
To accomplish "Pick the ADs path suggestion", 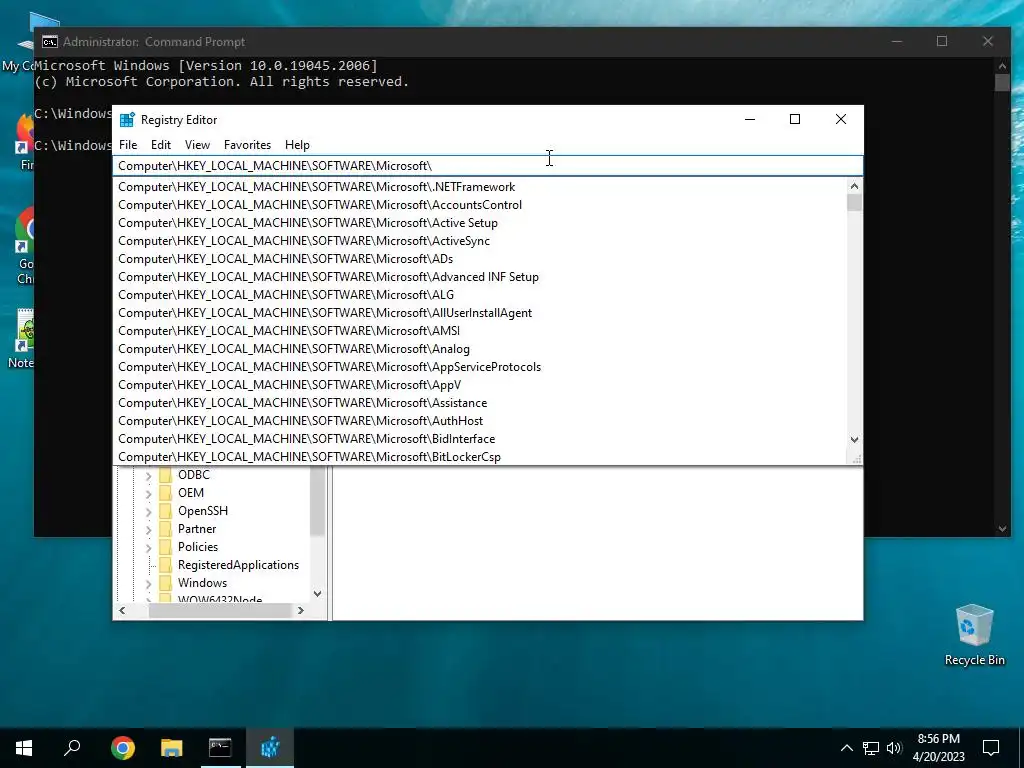I will point(480,259).
